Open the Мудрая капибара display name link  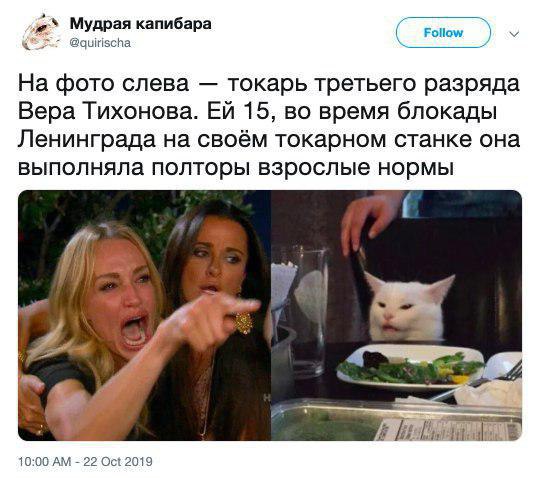click(141, 23)
